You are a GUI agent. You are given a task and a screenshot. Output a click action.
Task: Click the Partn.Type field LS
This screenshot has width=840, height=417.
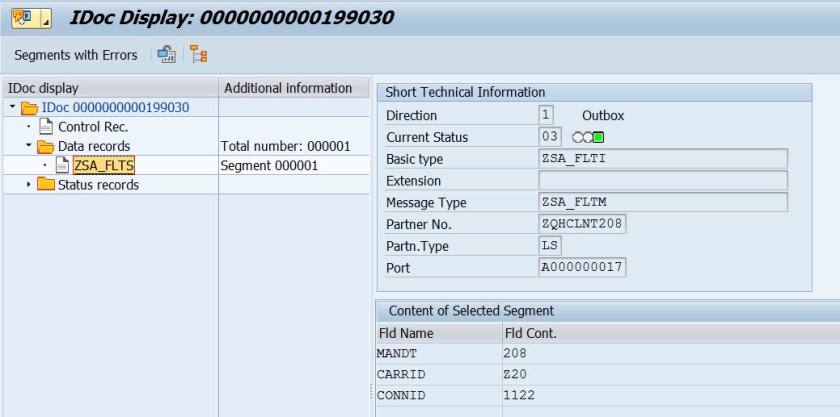point(550,246)
